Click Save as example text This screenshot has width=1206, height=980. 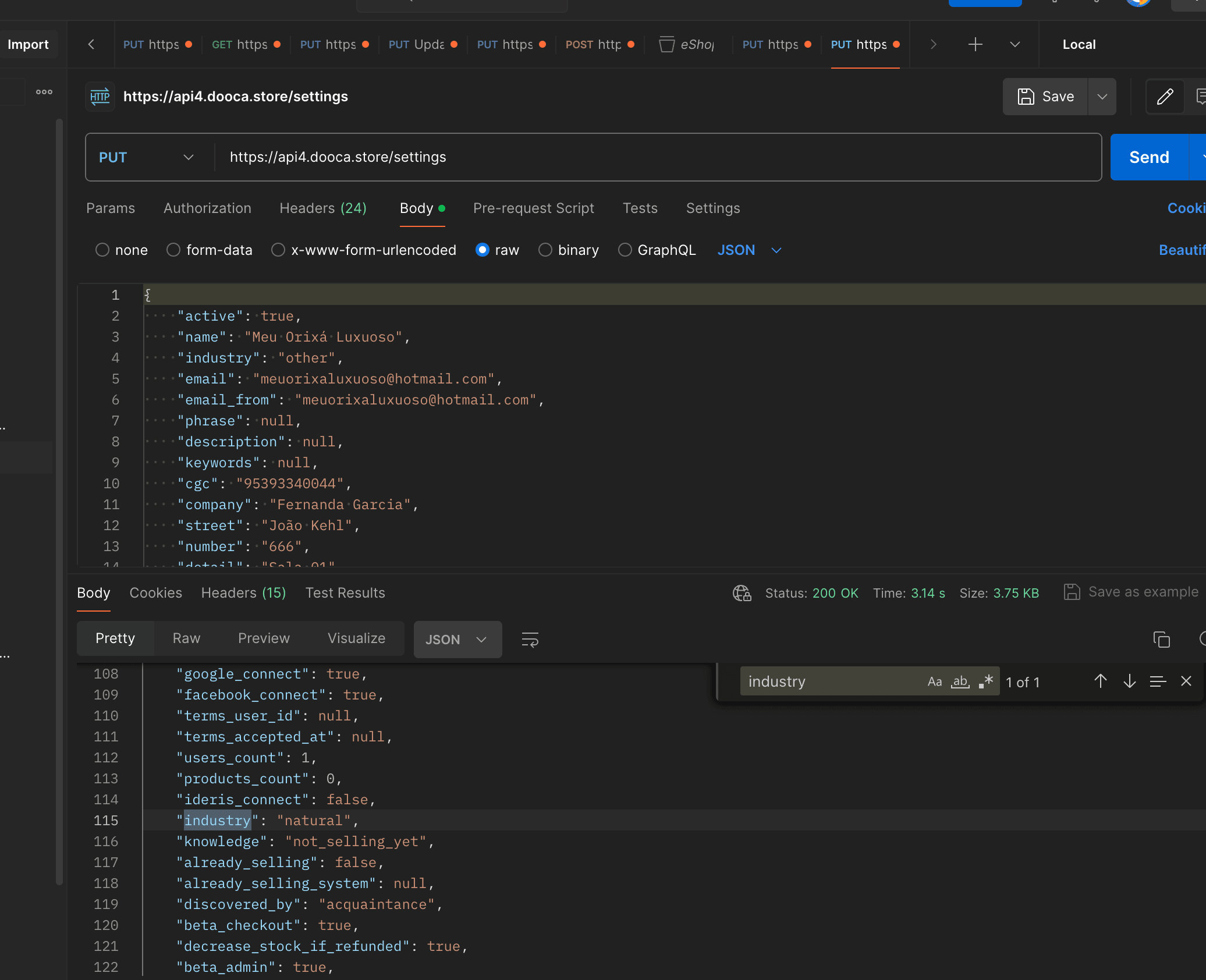pos(1143,592)
